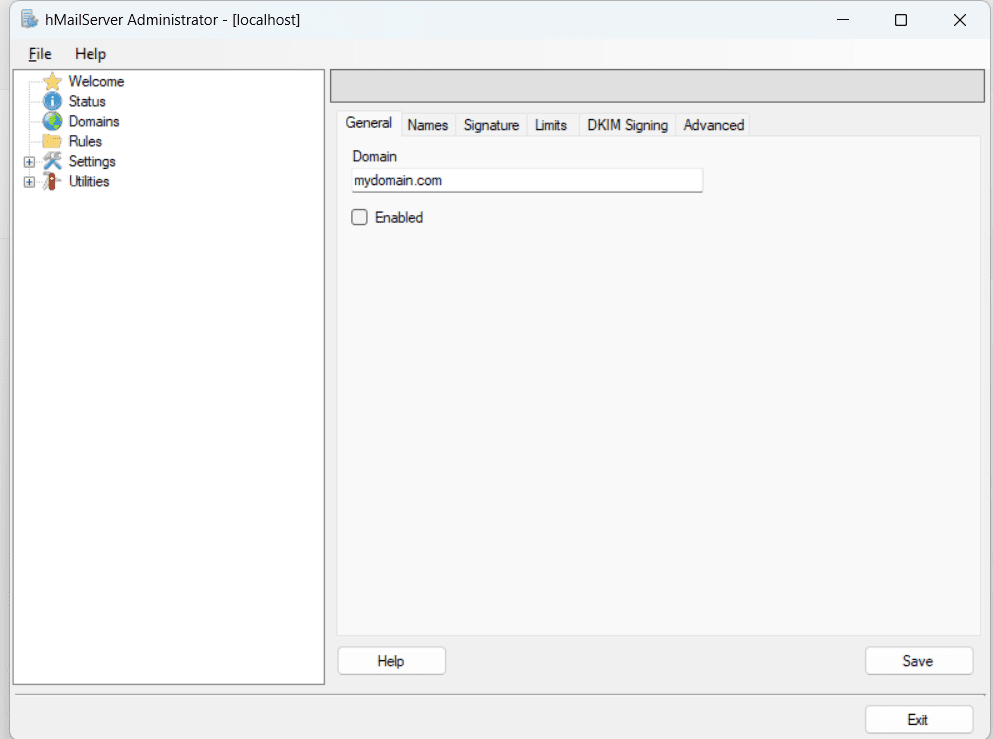The width and height of the screenshot is (993, 739).
Task: Switch to the Names tab
Action: [x=428, y=124]
